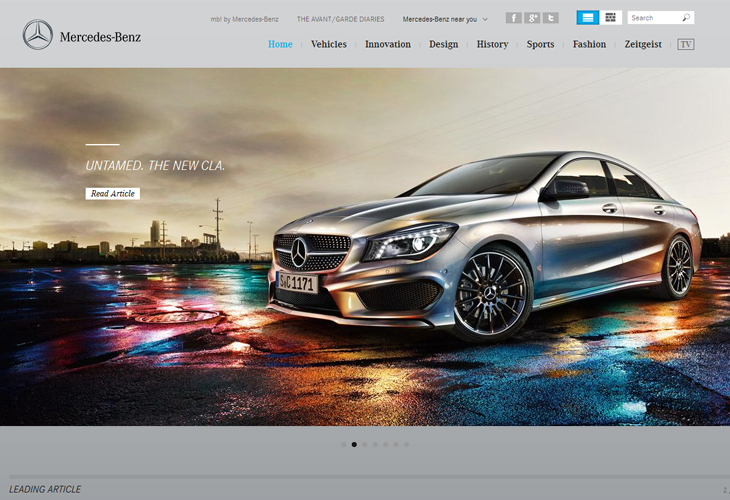730x500 pixels.
Task: Open the History menu
Action: (492, 44)
